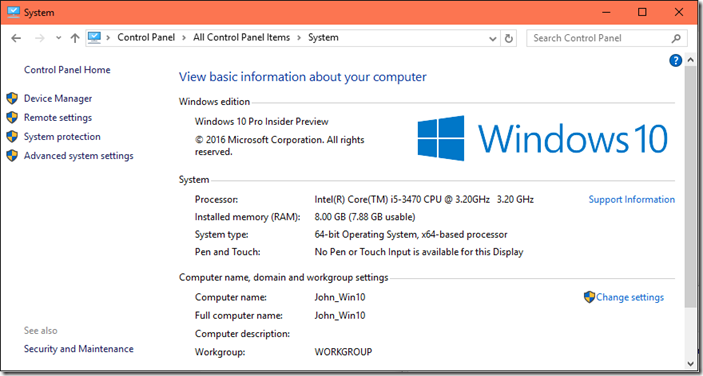
Task: Click the Forward navigation arrow
Action: coord(39,38)
